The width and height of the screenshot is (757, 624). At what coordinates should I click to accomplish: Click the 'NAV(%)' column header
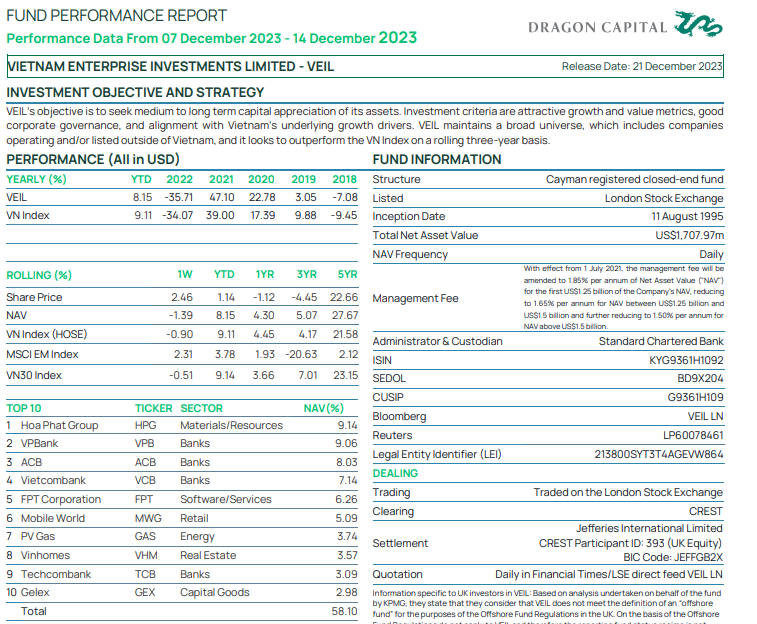tap(323, 408)
